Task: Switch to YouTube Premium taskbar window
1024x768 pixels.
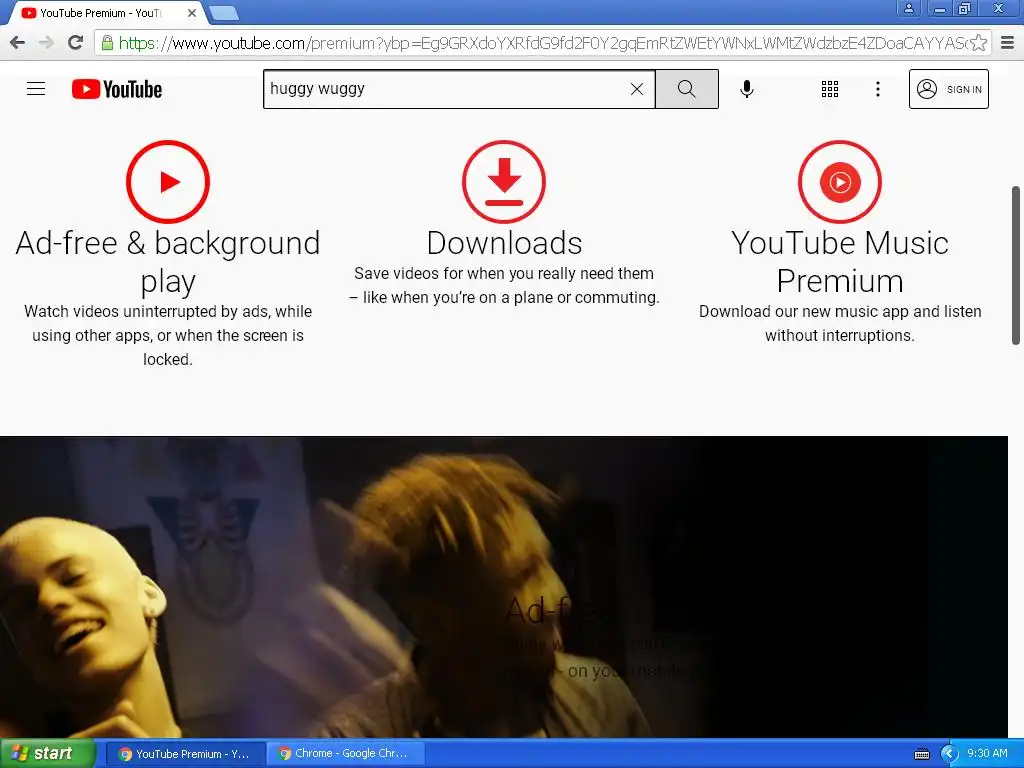Action: (x=185, y=754)
